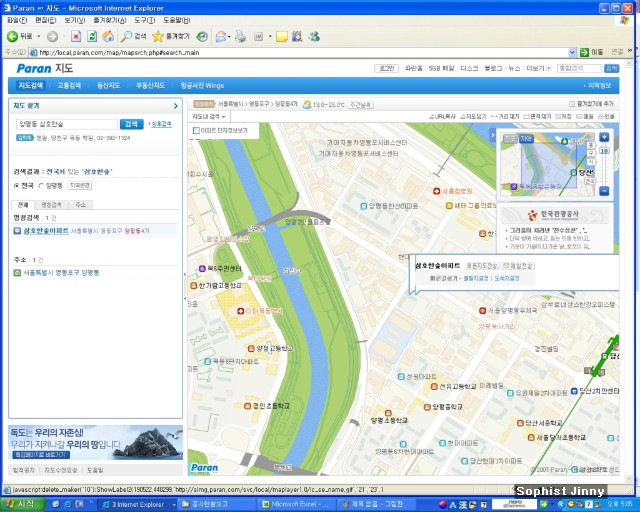The width and height of the screenshot is (640, 512).
Task: Click the Stop loading icon in IE toolbar
Action: pyautogui.click(x=76, y=37)
